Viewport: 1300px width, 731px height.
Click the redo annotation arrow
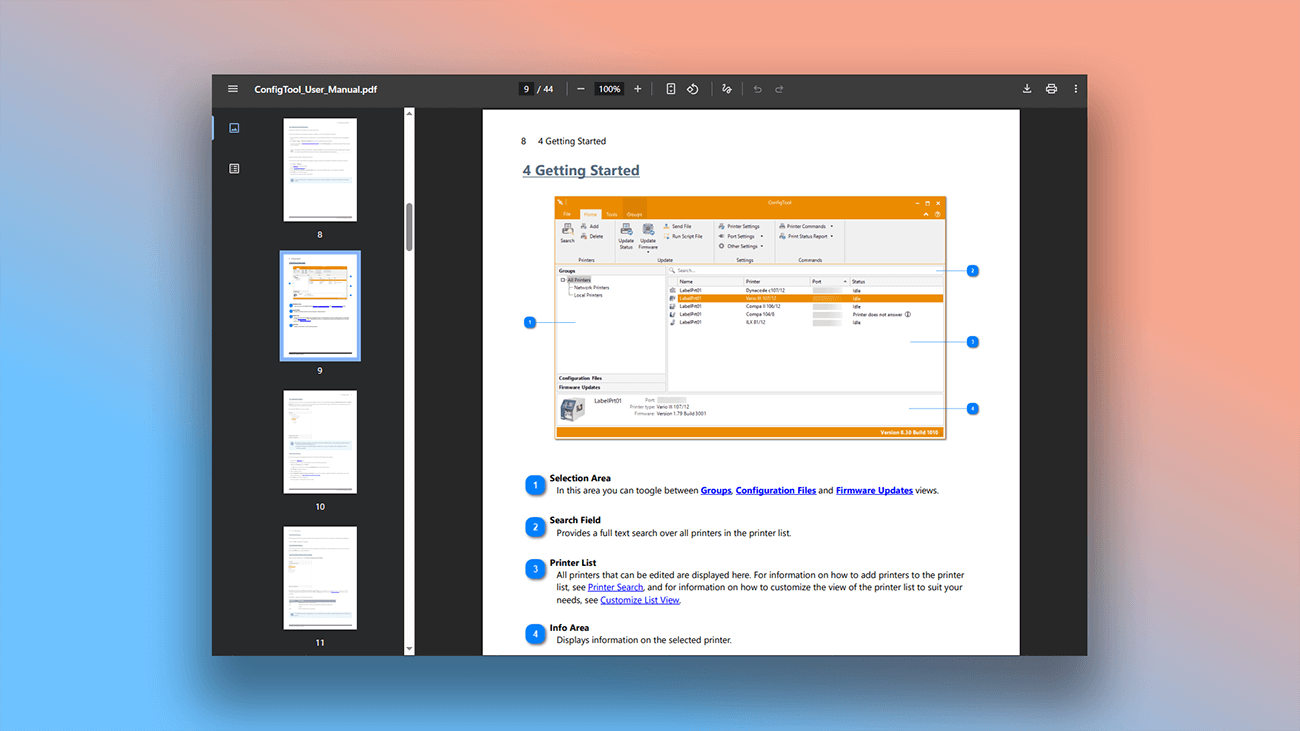(x=779, y=88)
